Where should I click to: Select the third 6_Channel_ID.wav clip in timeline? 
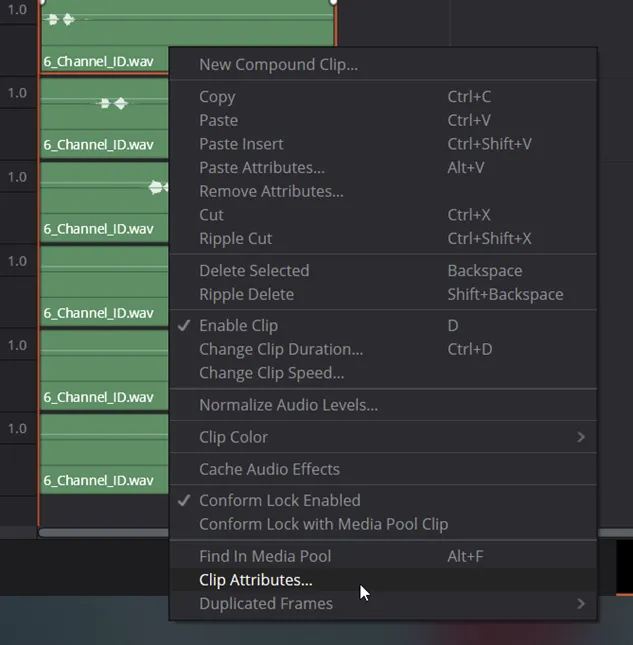point(104,202)
